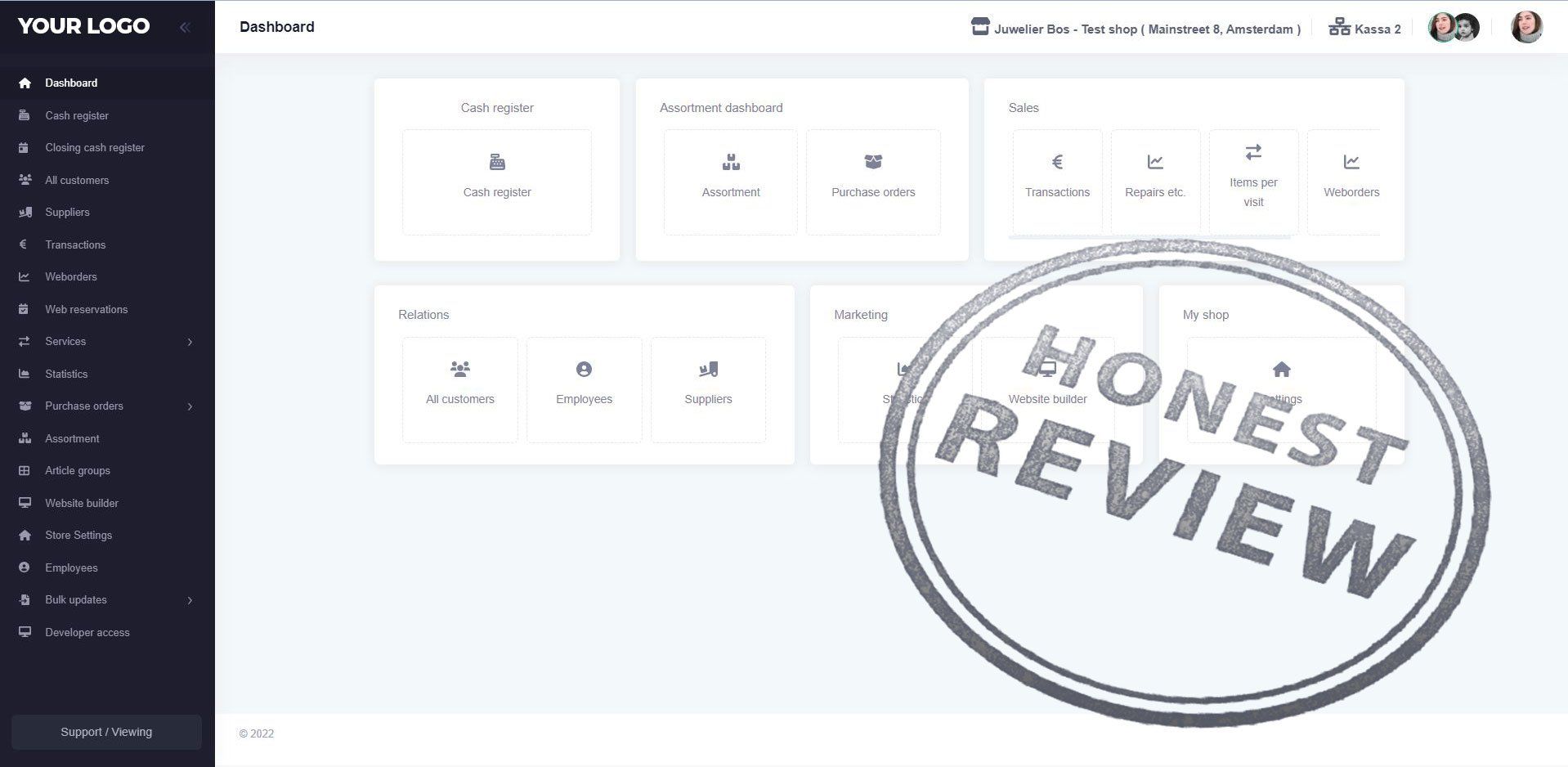
Task: Click the Kassa 2 register selector
Action: tap(1364, 29)
